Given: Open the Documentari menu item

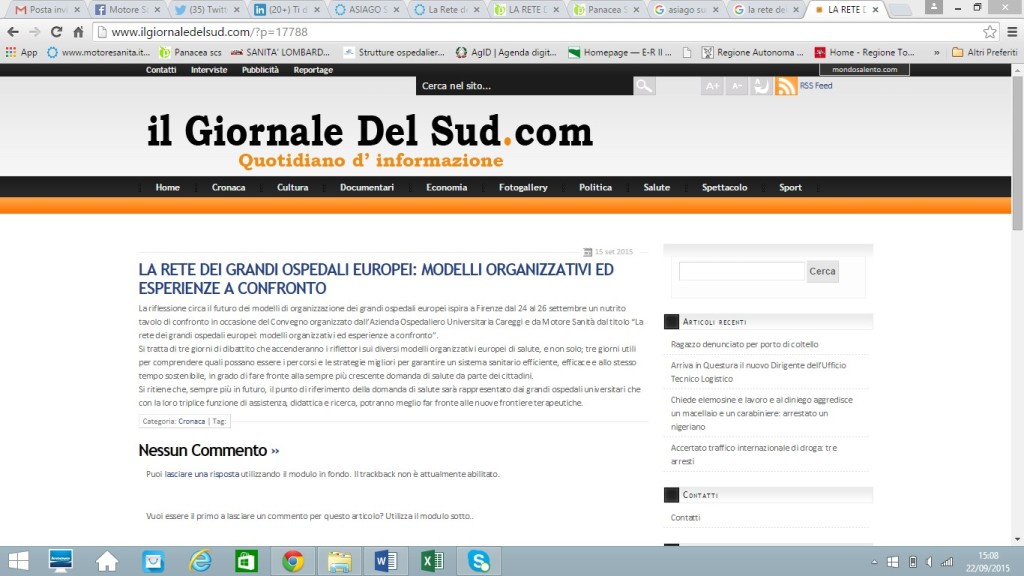Looking at the screenshot, I should (367, 187).
